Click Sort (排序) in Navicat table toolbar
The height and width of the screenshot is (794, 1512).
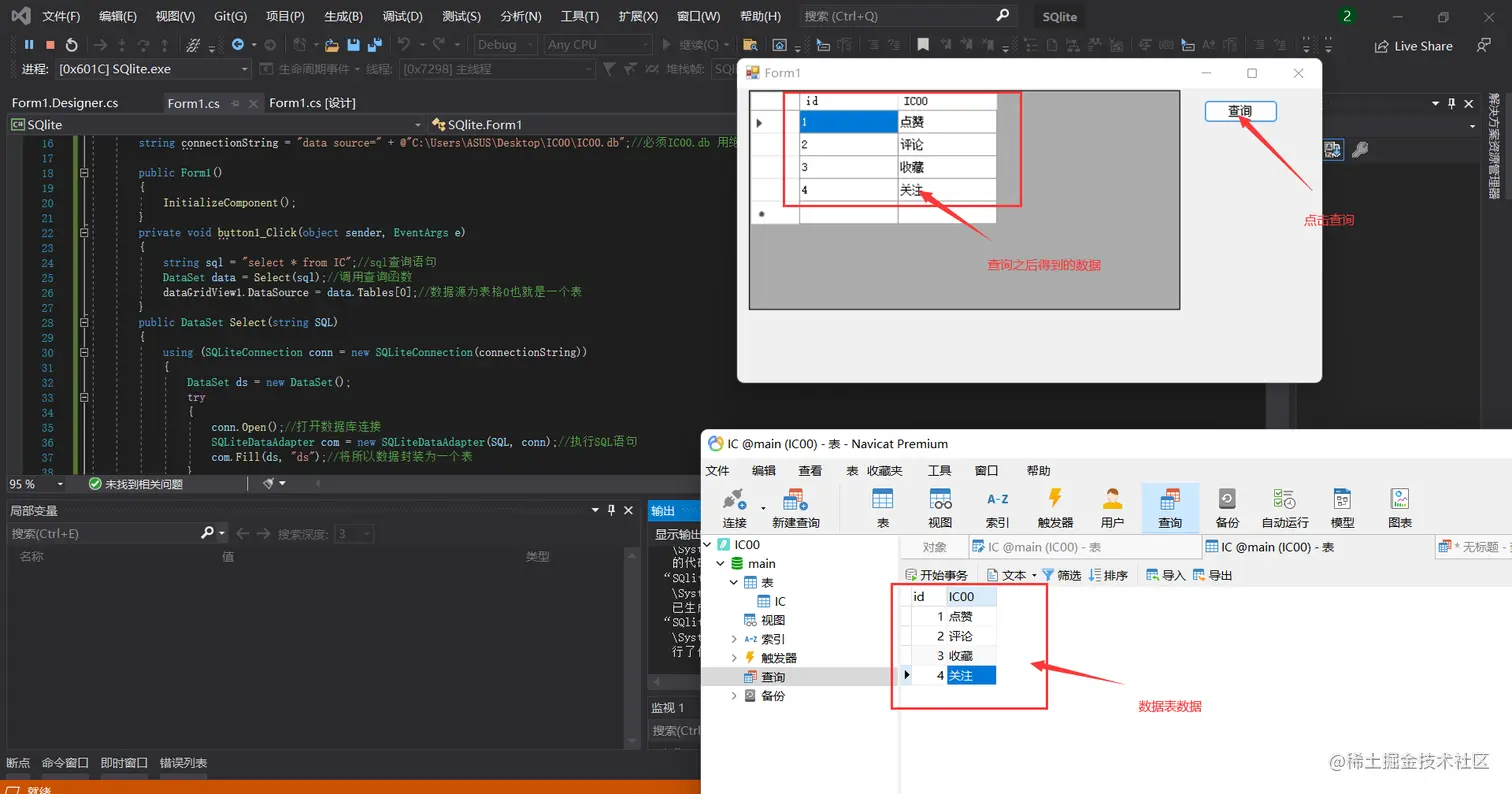[x=1108, y=575]
